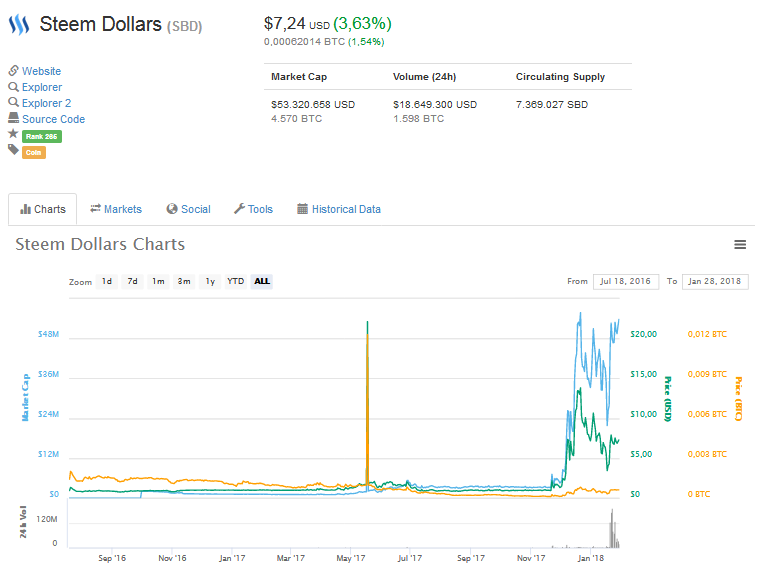
Task: Set chart zoom to 3m
Action: [184, 281]
